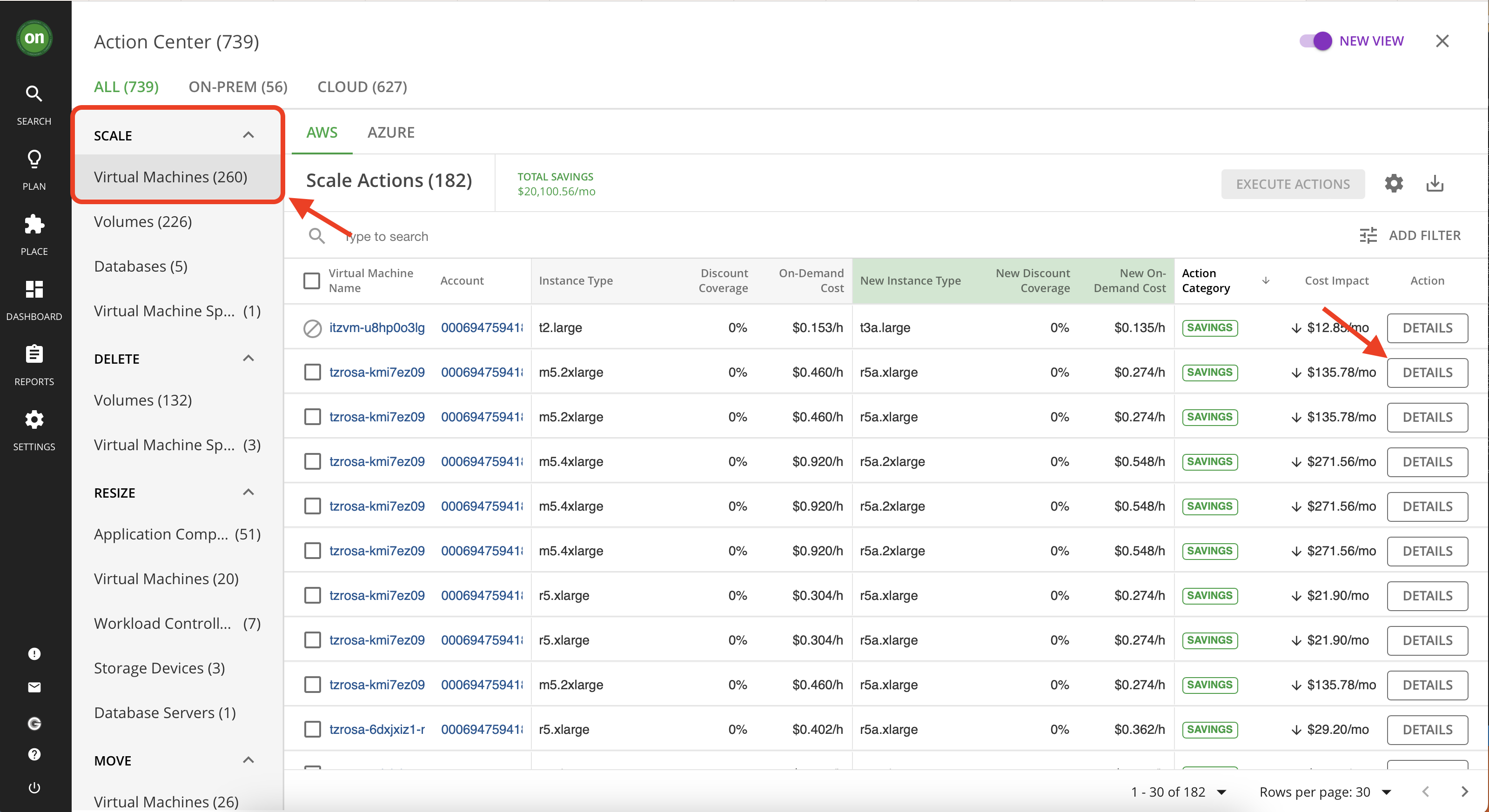The height and width of the screenshot is (812, 1489).
Task: Open the help question mark icon
Action: [x=34, y=754]
